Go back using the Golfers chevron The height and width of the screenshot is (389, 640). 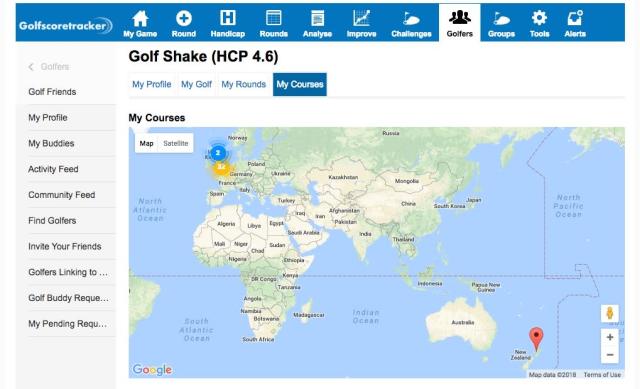31,67
